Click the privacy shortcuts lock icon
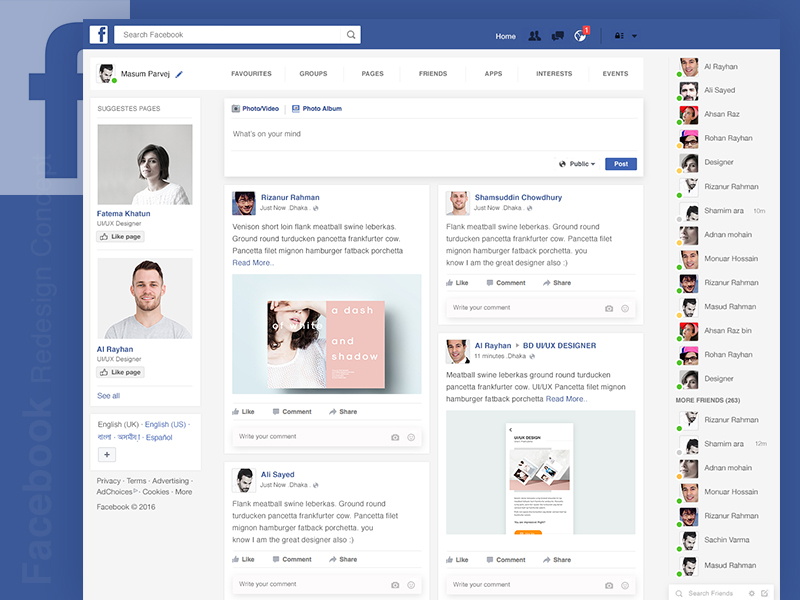This screenshot has height=600, width=800. [x=619, y=36]
